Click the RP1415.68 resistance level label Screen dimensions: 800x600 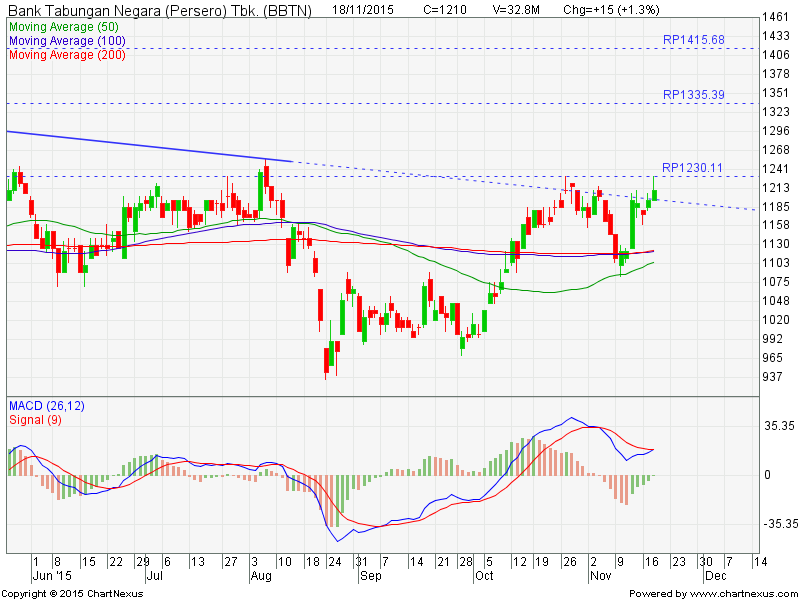coord(693,39)
